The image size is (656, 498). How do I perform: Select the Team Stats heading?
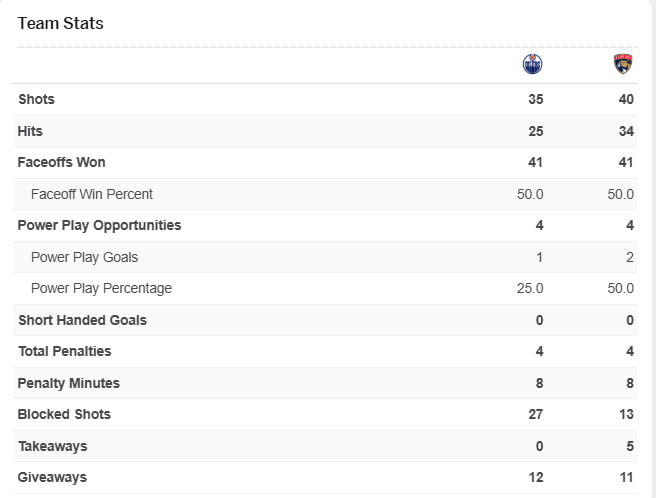60,23
